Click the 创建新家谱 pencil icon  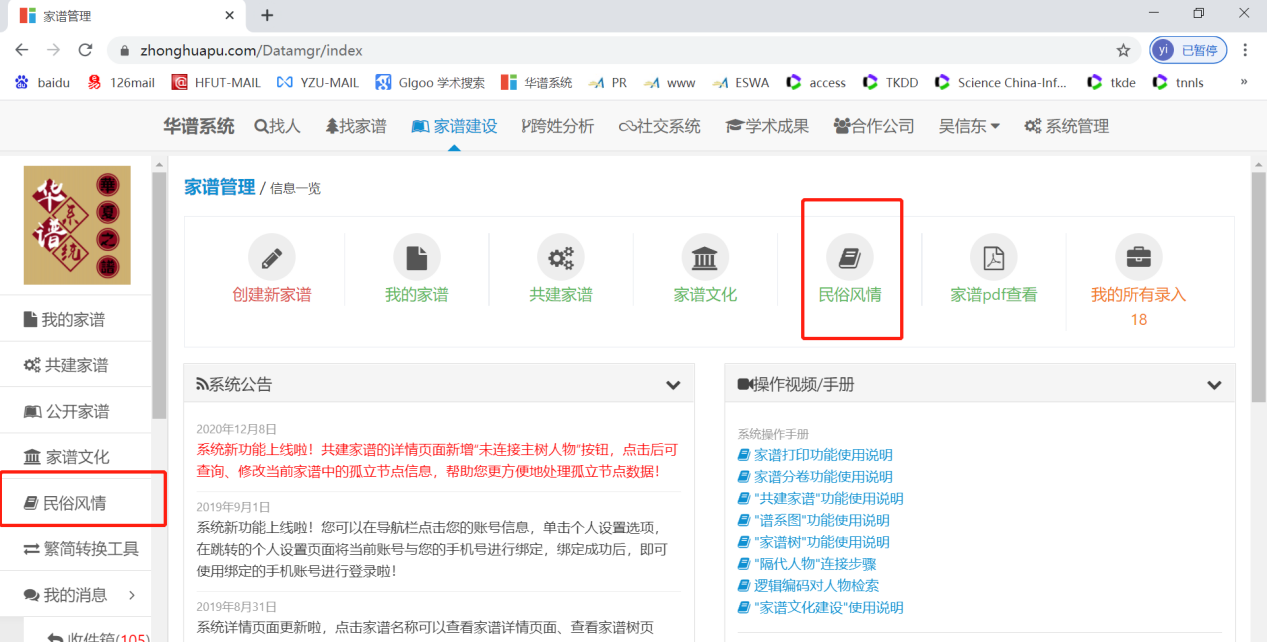(271, 258)
